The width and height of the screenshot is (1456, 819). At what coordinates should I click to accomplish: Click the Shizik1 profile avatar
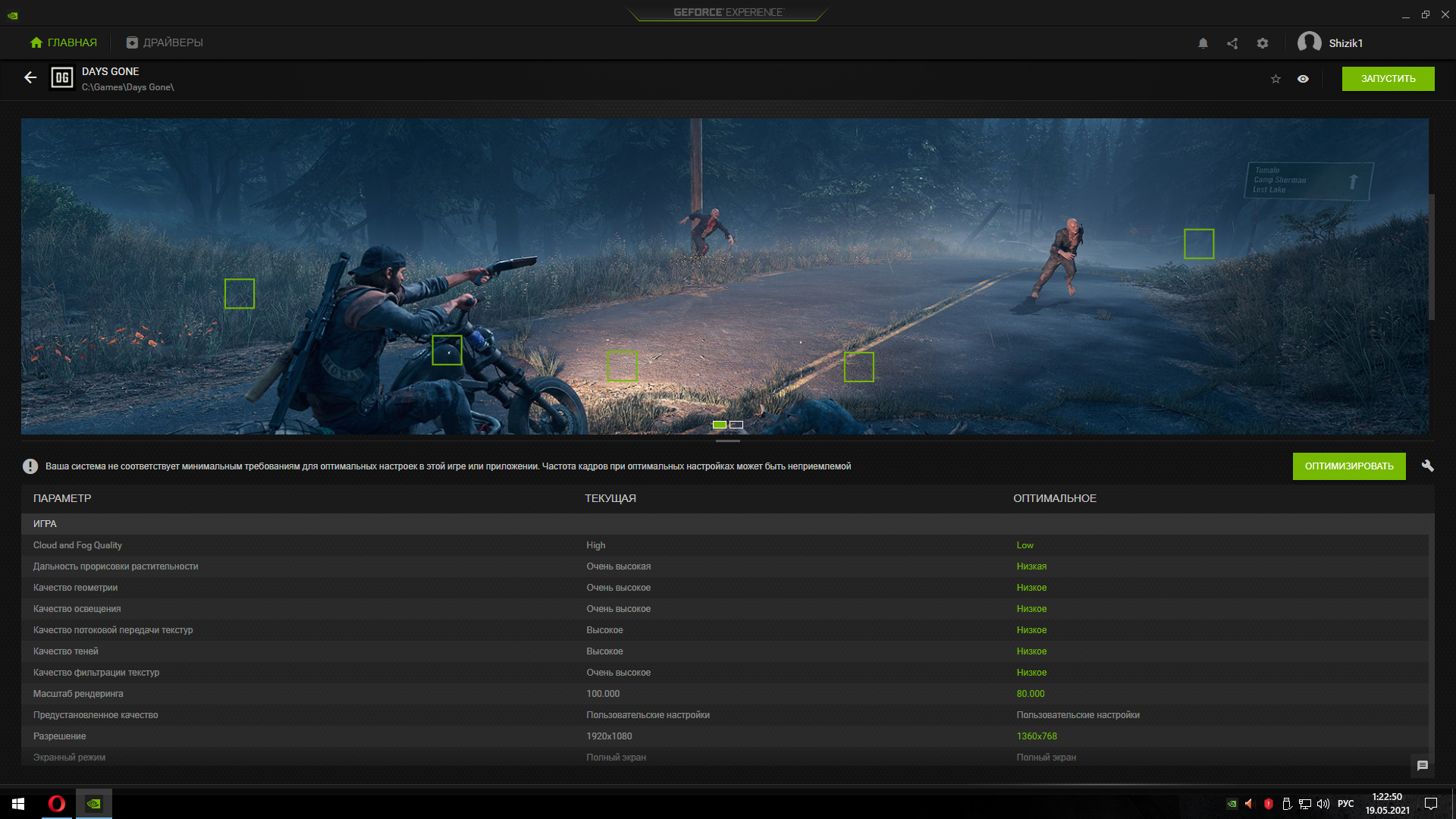[1309, 42]
